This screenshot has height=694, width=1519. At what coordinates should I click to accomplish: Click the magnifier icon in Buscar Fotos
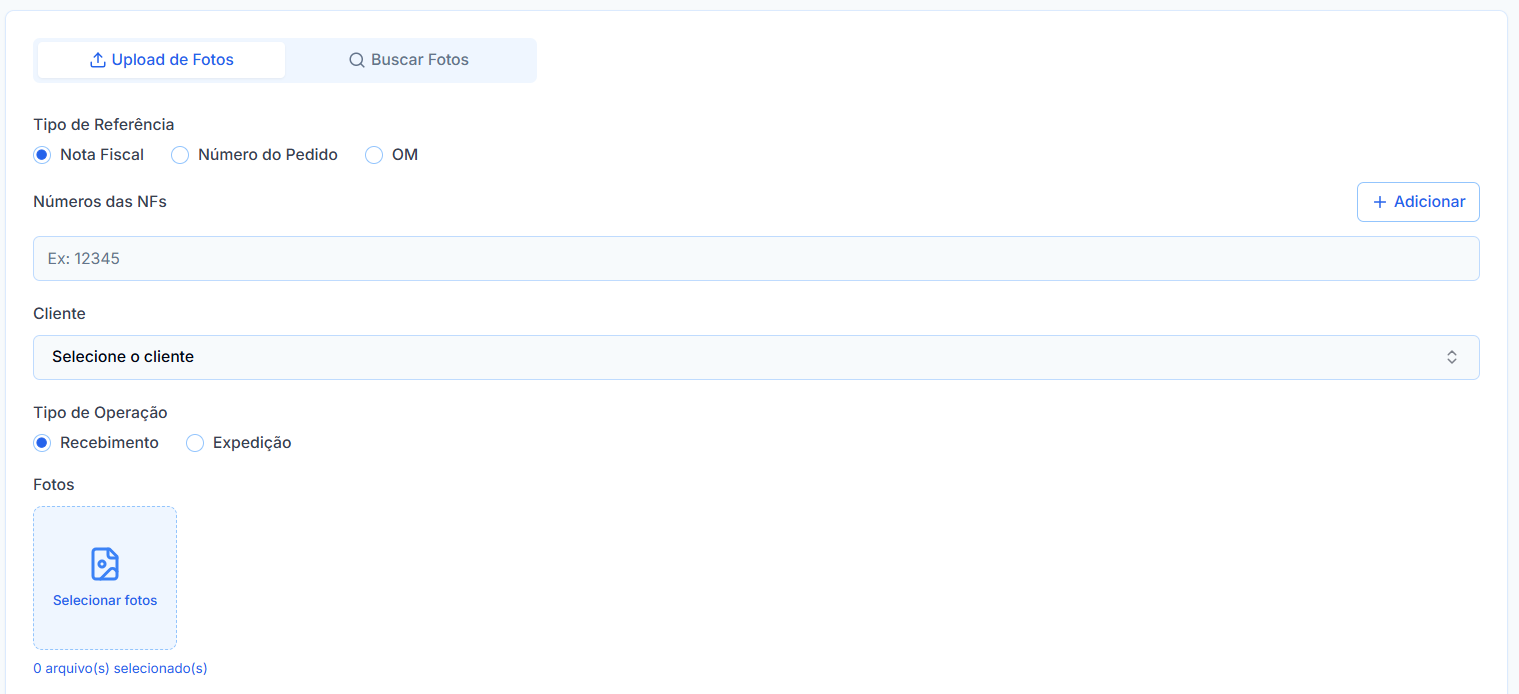(x=357, y=60)
